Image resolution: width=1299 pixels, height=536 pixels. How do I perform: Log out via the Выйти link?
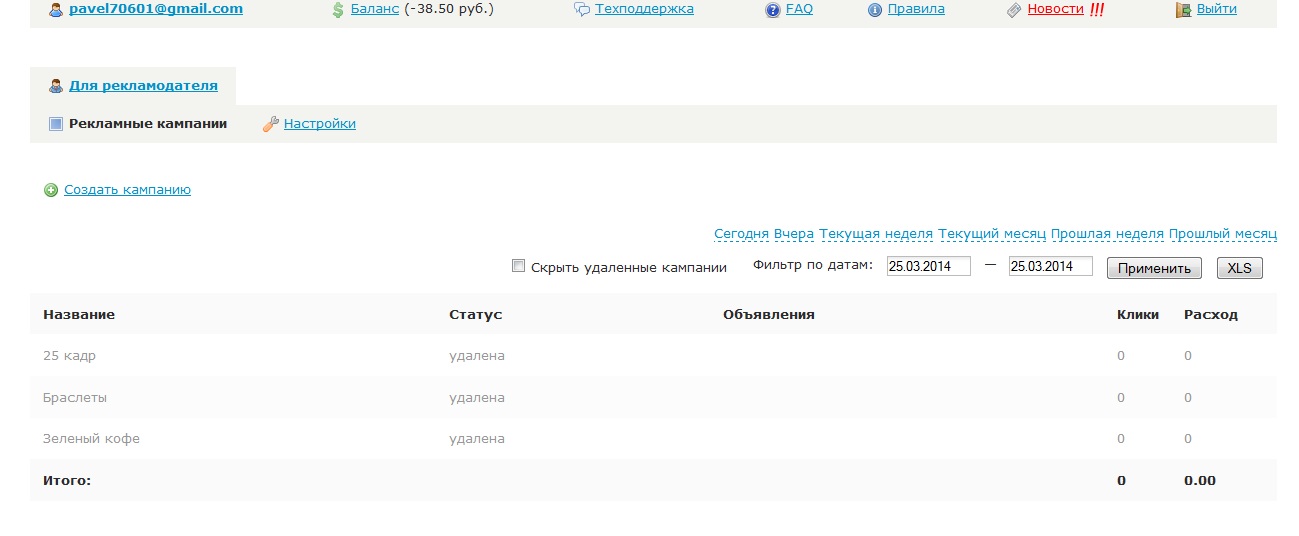coord(1217,9)
